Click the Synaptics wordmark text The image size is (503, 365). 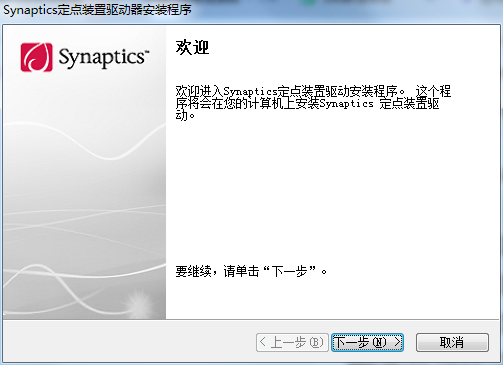[104, 57]
